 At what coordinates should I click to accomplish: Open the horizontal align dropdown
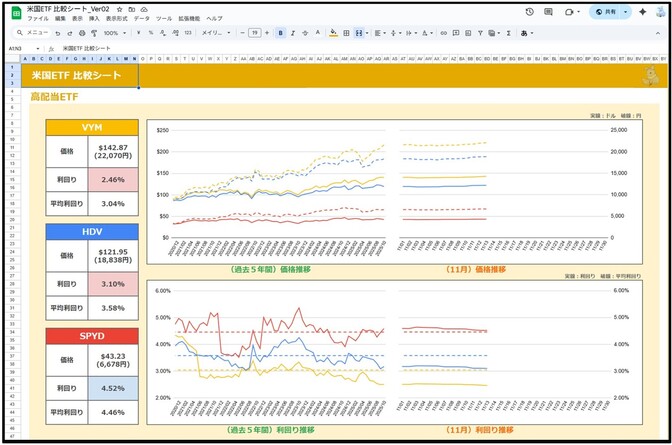[380, 33]
